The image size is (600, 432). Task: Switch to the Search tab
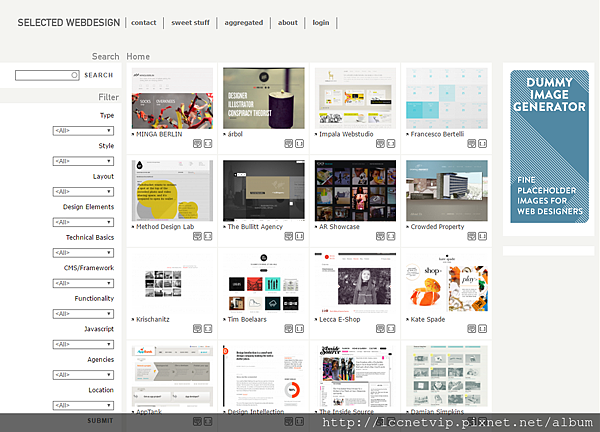point(106,57)
